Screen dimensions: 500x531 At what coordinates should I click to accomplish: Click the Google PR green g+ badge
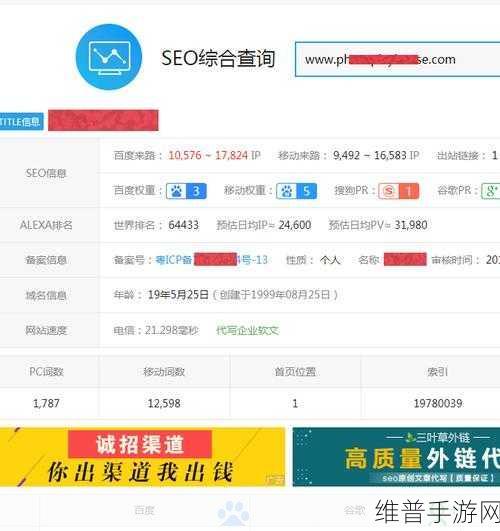pos(491,191)
